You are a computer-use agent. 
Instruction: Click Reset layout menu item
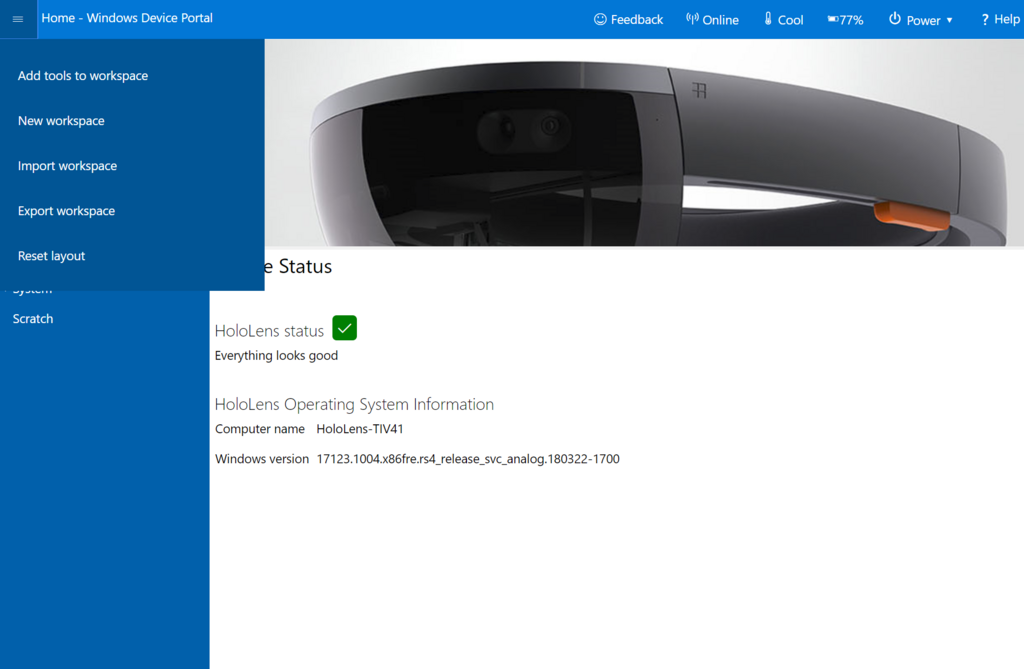(52, 256)
